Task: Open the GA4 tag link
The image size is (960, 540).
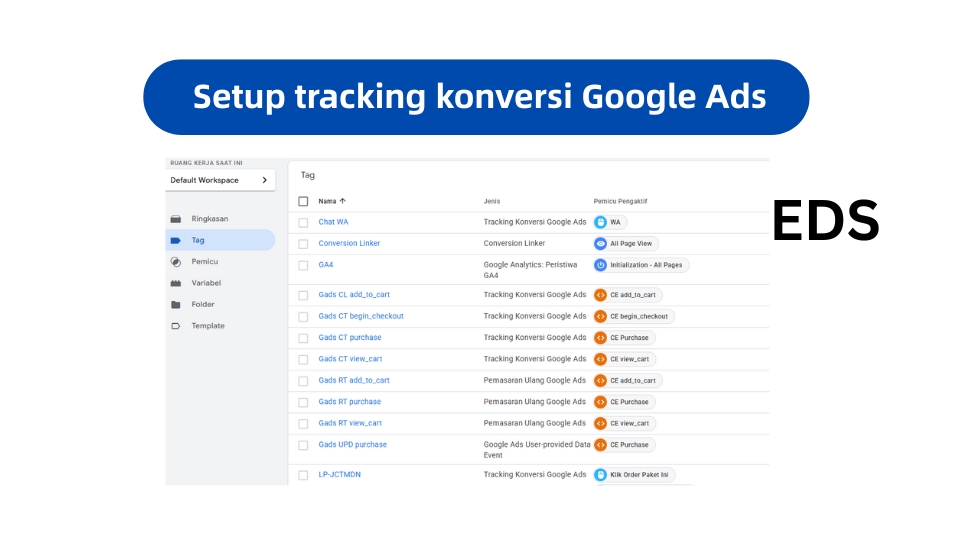Action: 326,265
